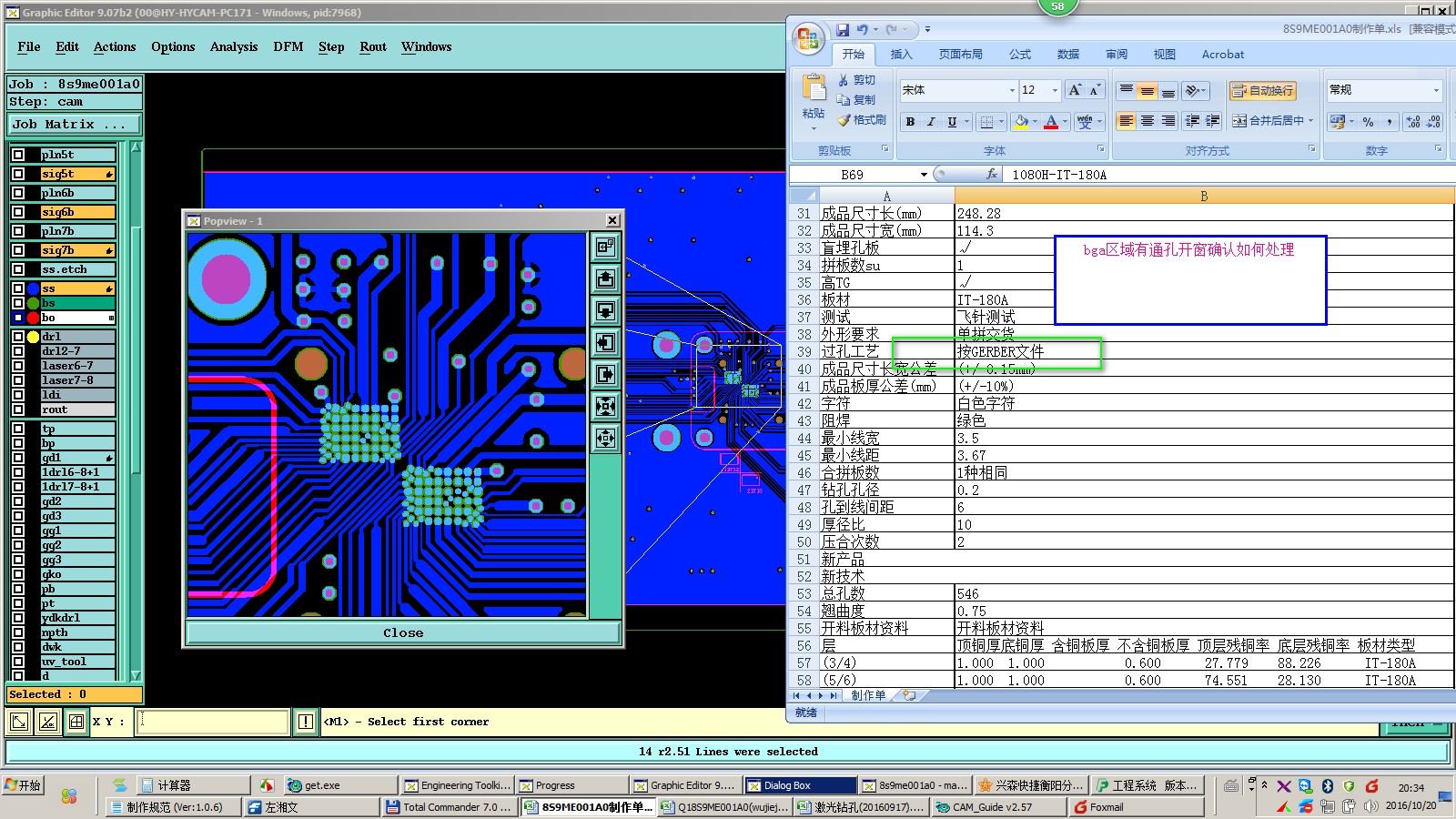Click the 自动换行 wrap text button
This screenshot has height=819, width=1456.
tap(1262, 90)
